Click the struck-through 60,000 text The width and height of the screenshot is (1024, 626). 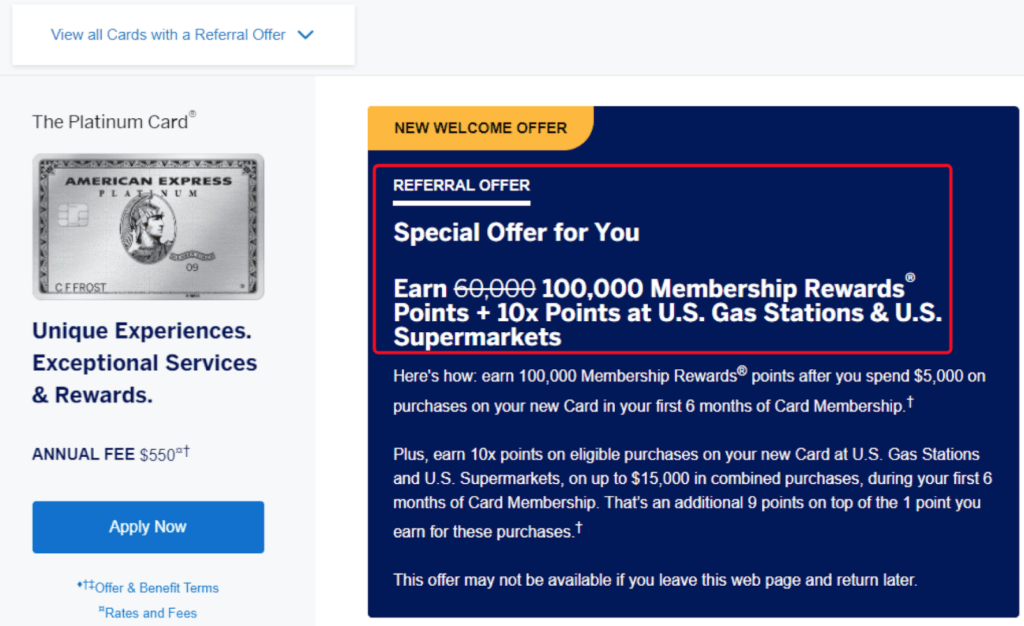coord(494,289)
